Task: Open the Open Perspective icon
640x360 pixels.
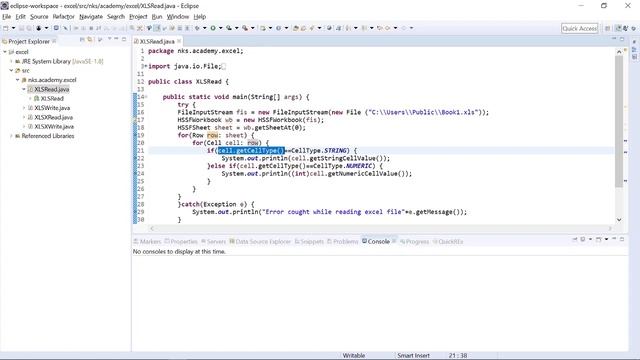Action: (607, 28)
